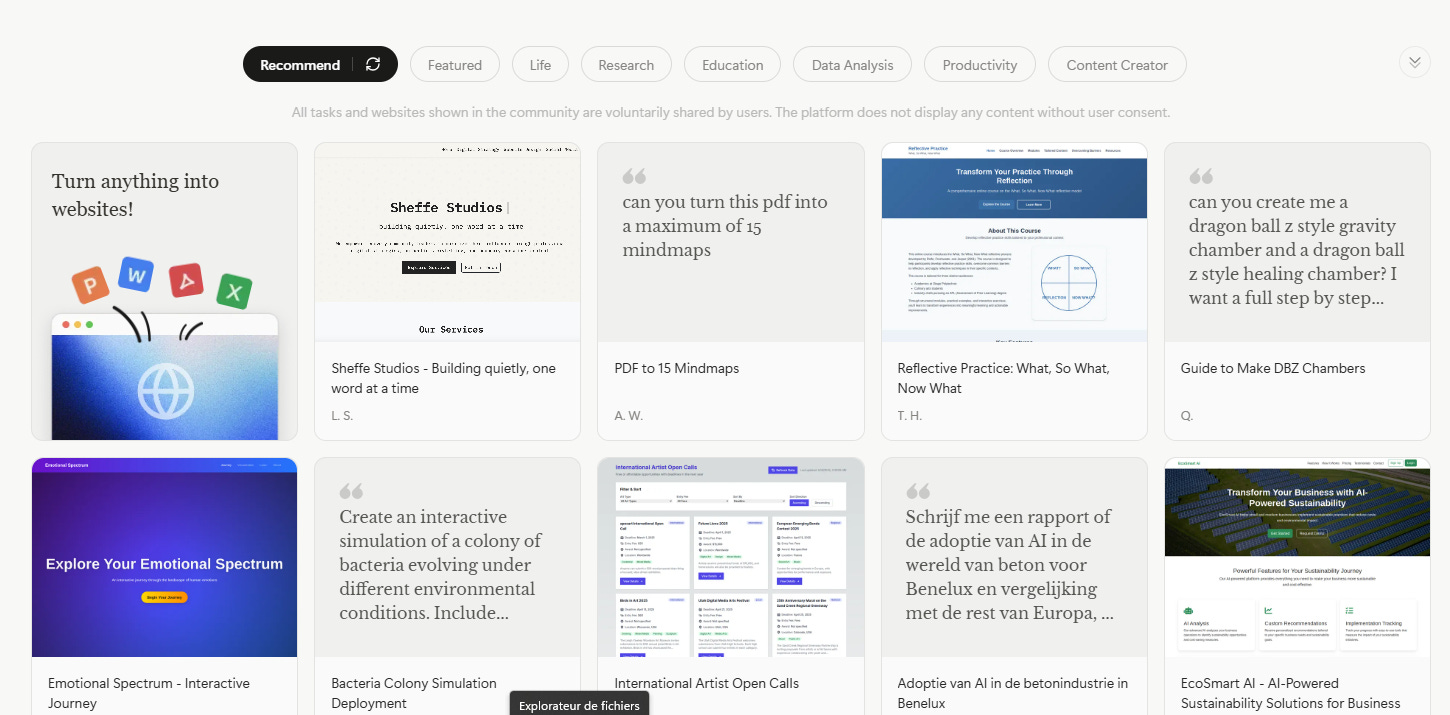Select the Recommend category tab
The height and width of the screenshot is (715, 1450).
pos(320,64)
